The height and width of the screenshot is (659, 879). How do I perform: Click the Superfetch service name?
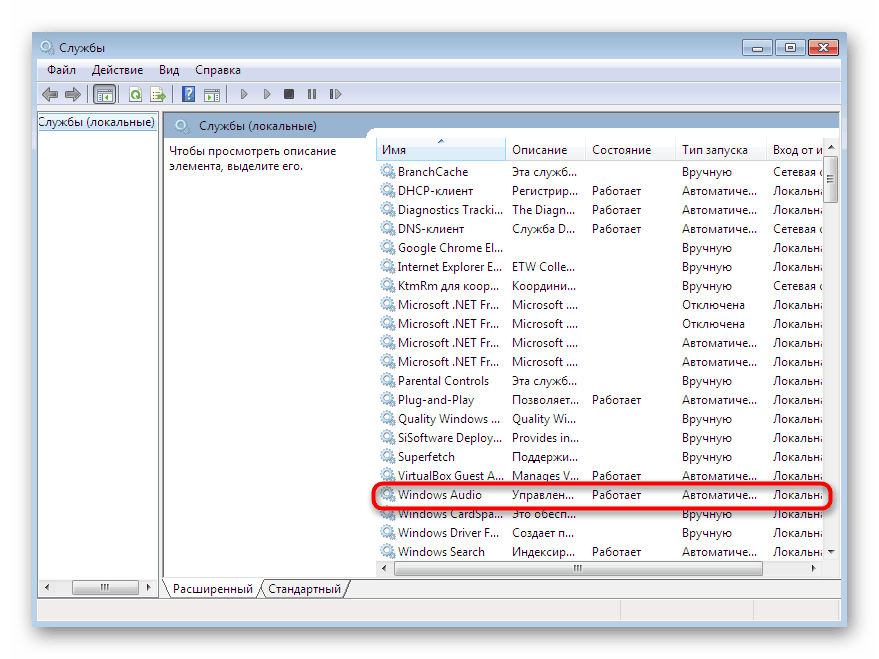tap(426, 457)
